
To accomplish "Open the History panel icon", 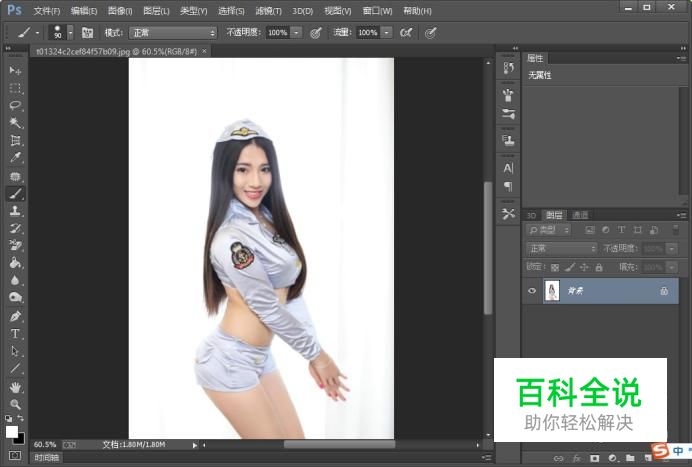I will point(508,68).
